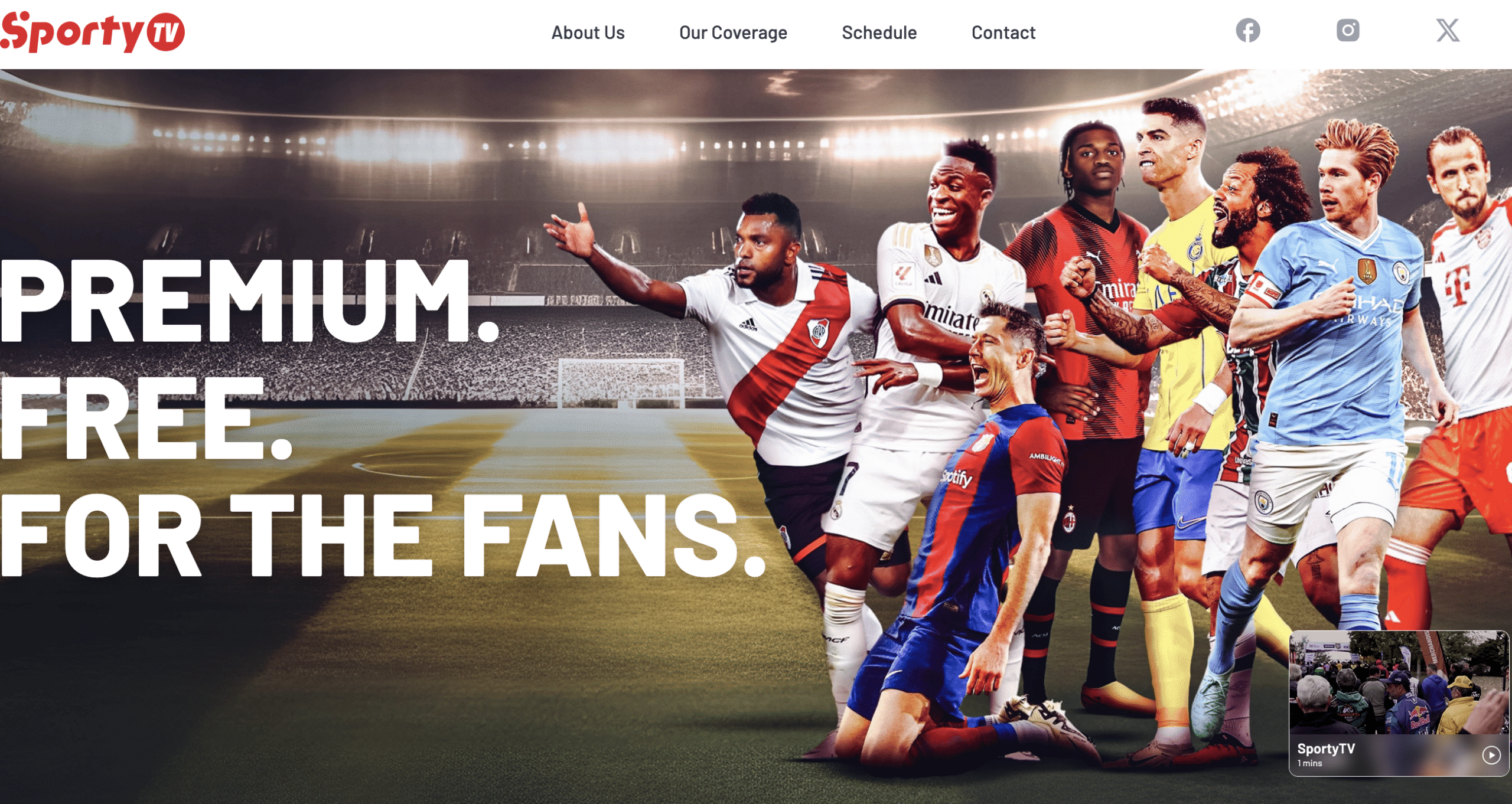Open the X social media icon

point(1448,30)
